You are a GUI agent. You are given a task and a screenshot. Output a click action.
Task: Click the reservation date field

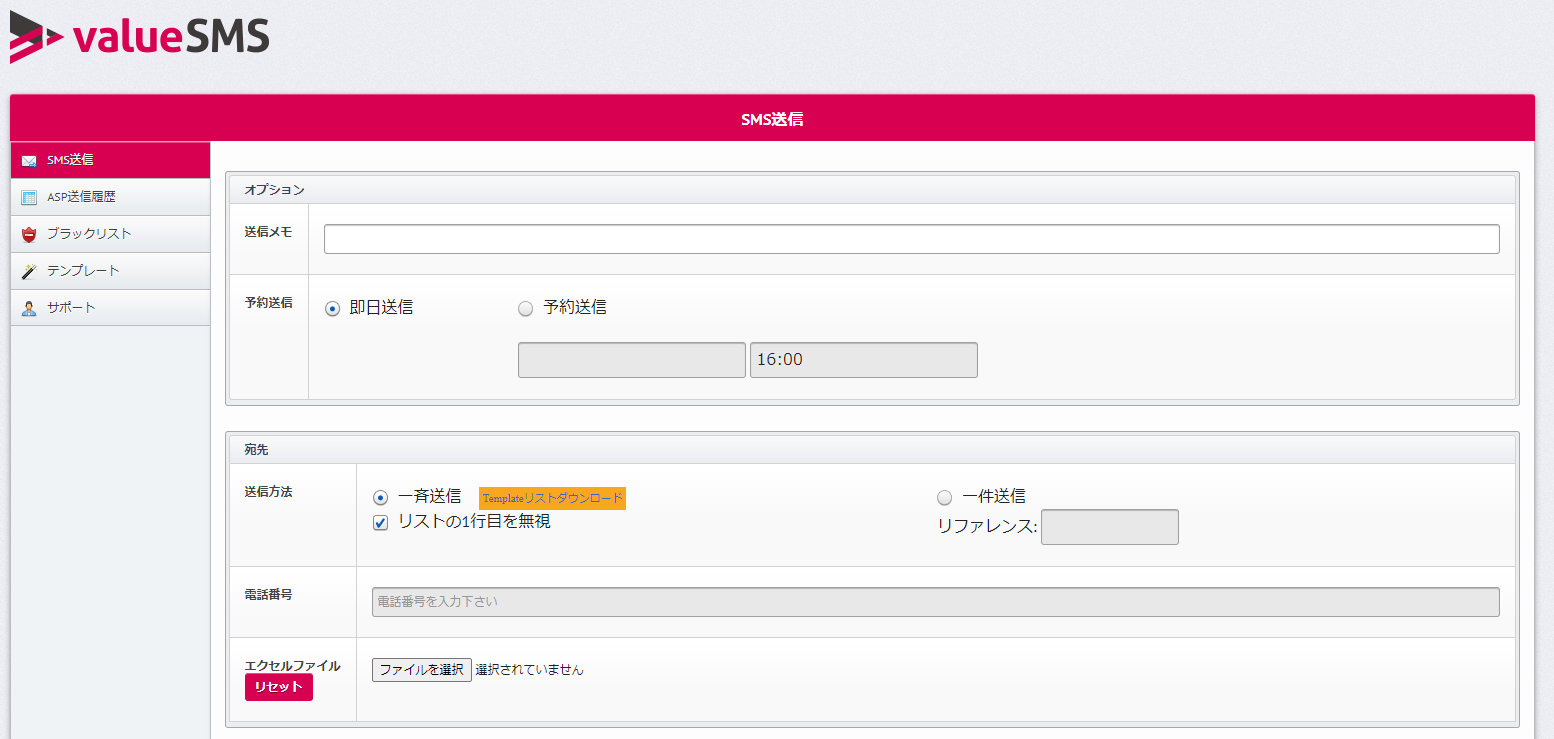tap(632, 360)
